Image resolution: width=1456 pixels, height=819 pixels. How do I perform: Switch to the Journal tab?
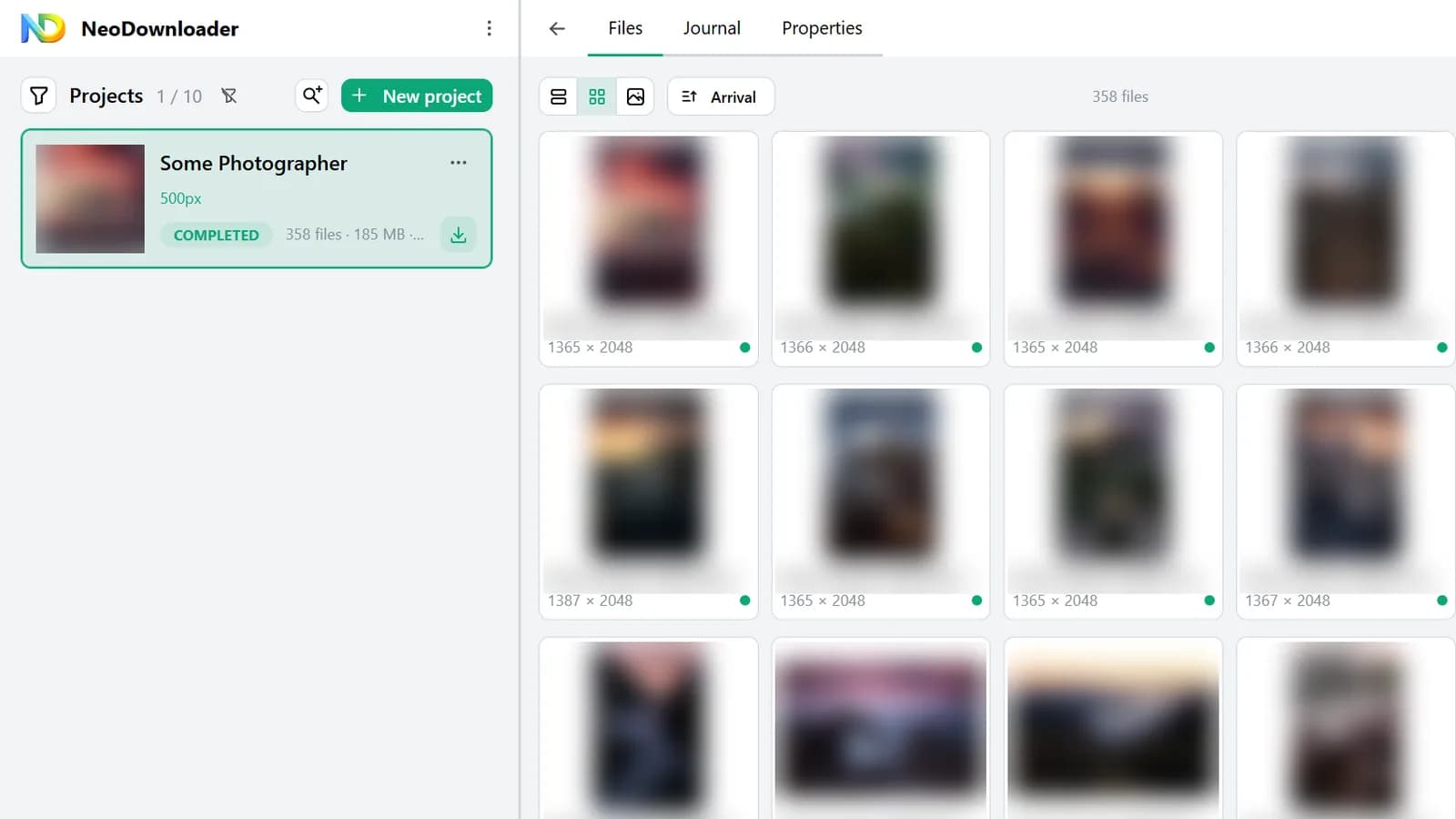[x=712, y=28]
